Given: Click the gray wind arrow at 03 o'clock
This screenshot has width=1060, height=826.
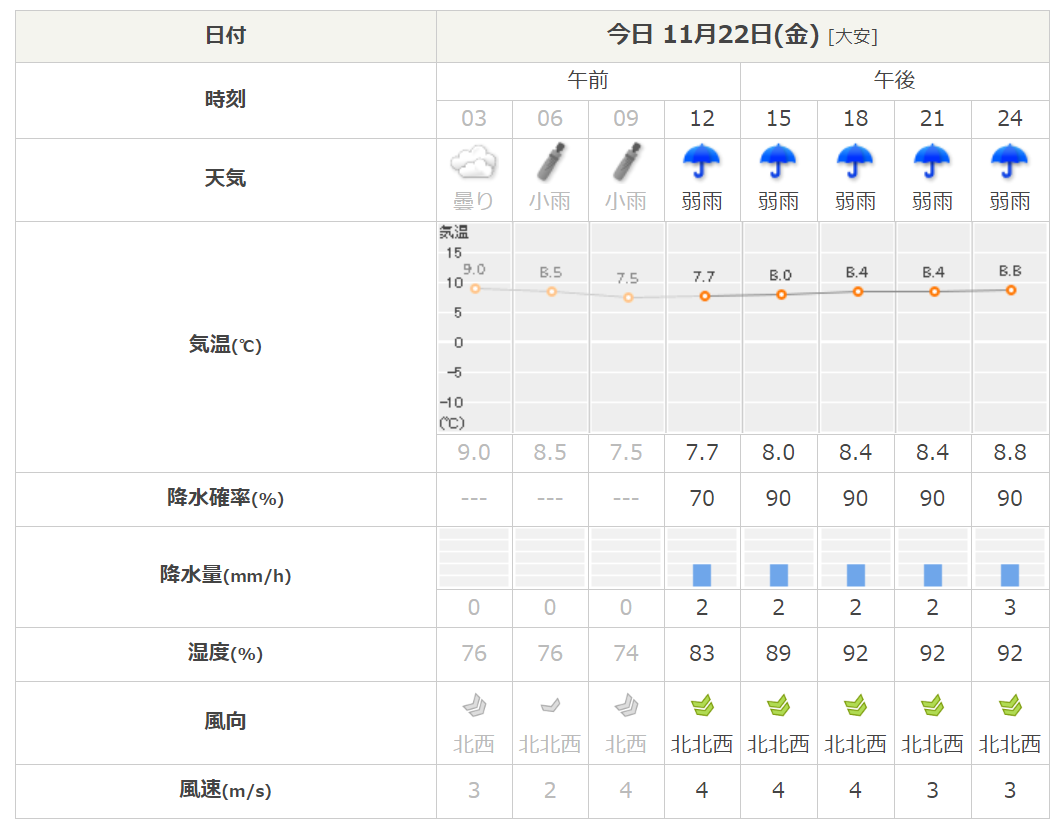Looking at the screenshot, I should [474, 707].
